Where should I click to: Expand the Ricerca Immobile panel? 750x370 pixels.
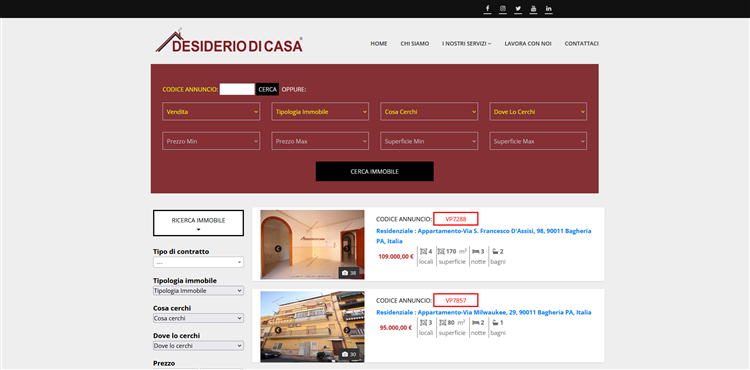click(199, 223)
